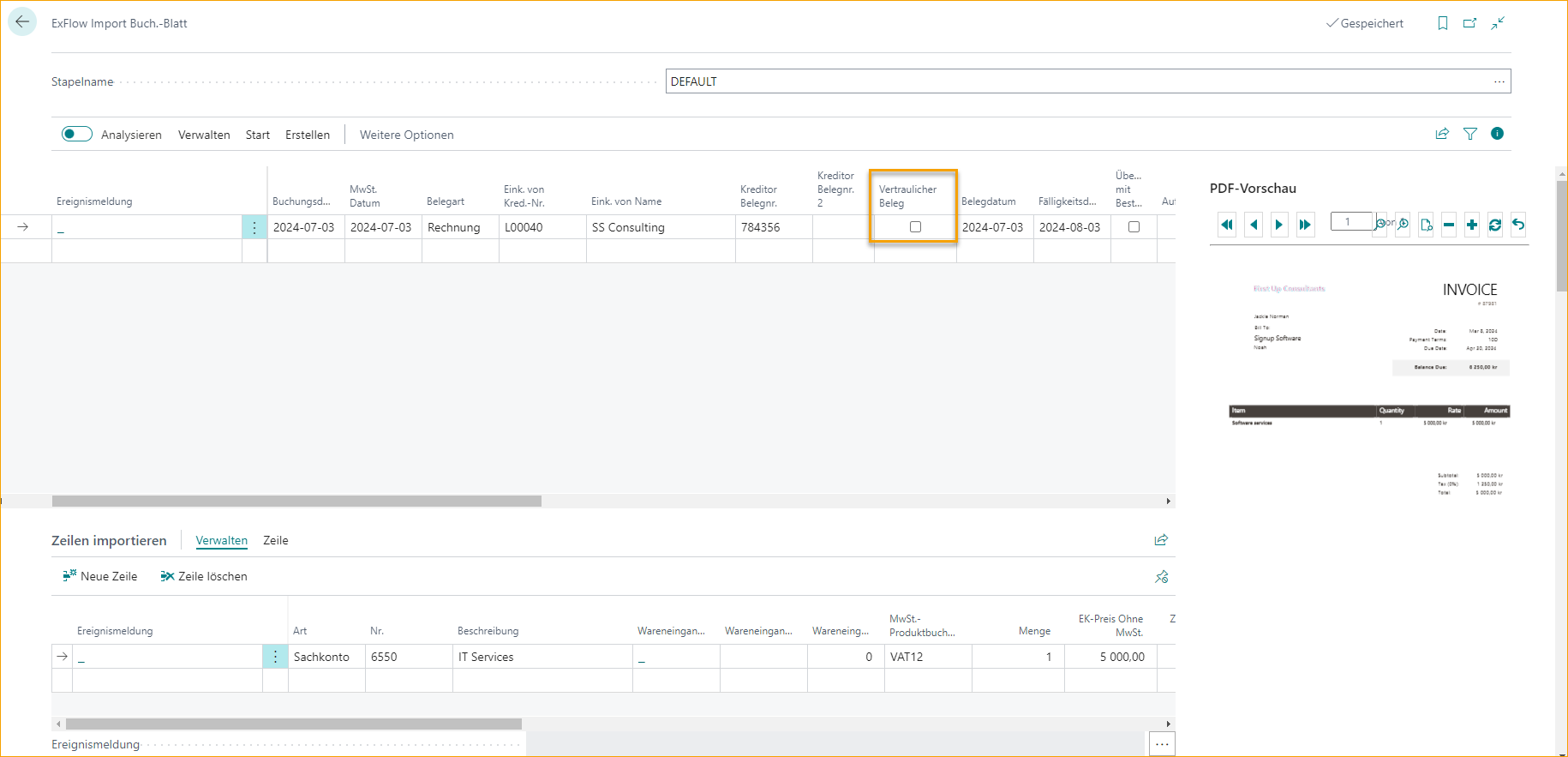Open page in new window
The height and width of the screenshot is (757, 1568).
click(1470, 23)
